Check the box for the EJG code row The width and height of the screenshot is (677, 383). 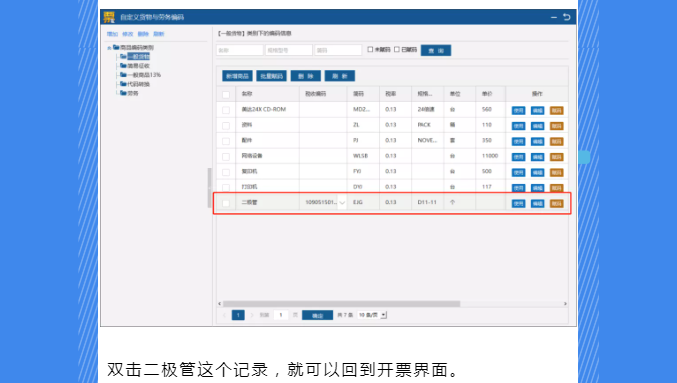226,203
